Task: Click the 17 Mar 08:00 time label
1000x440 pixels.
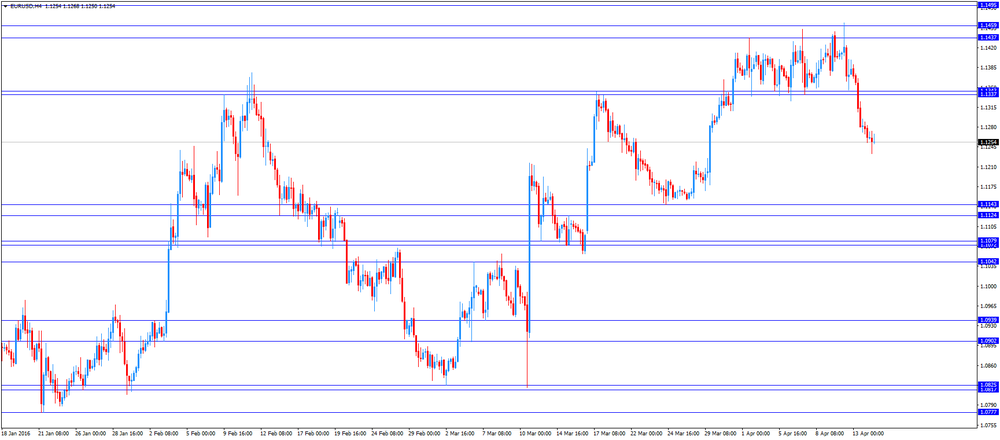Action: tap(610, 434)
